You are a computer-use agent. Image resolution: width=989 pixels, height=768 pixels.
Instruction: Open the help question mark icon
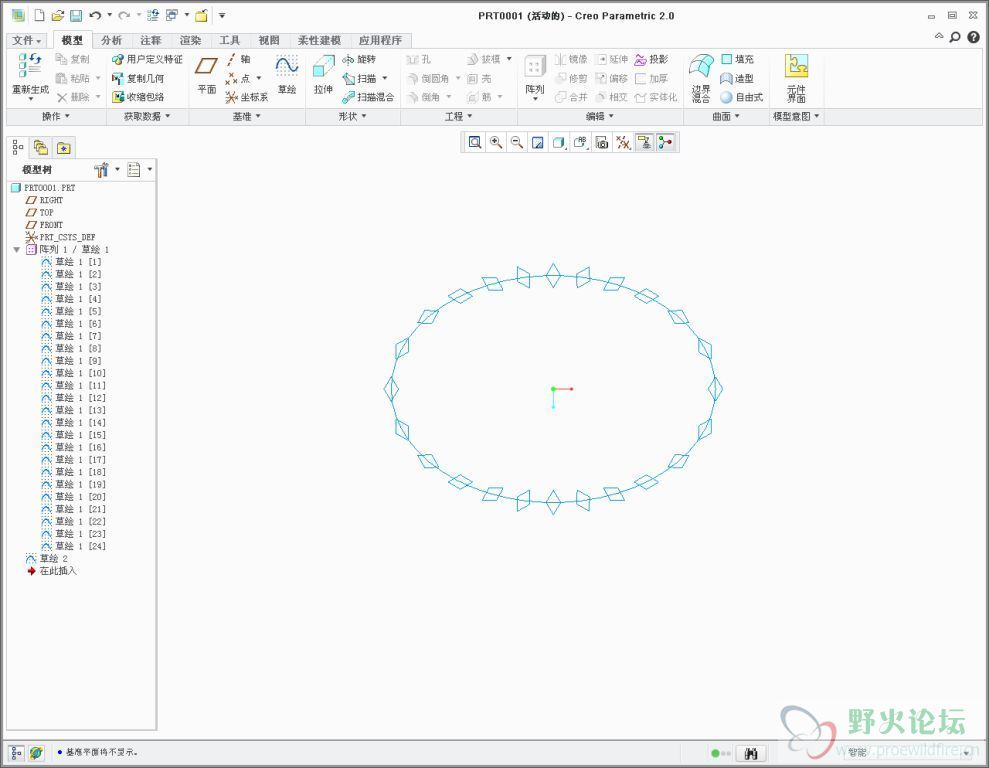coord(973,37)
